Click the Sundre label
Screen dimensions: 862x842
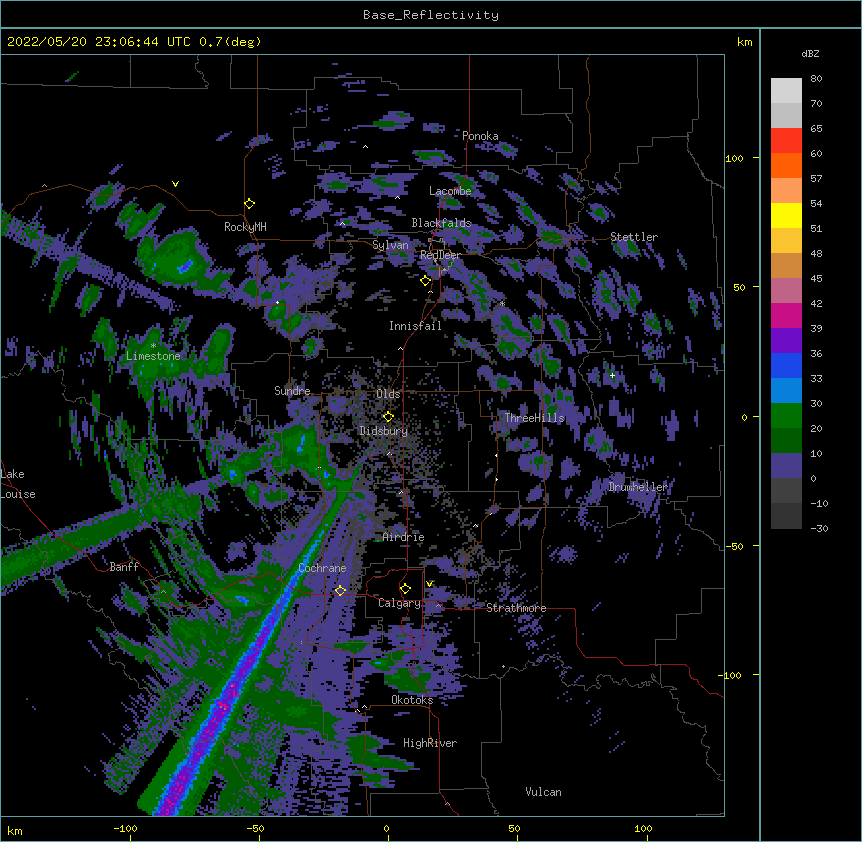click(292, 391)
